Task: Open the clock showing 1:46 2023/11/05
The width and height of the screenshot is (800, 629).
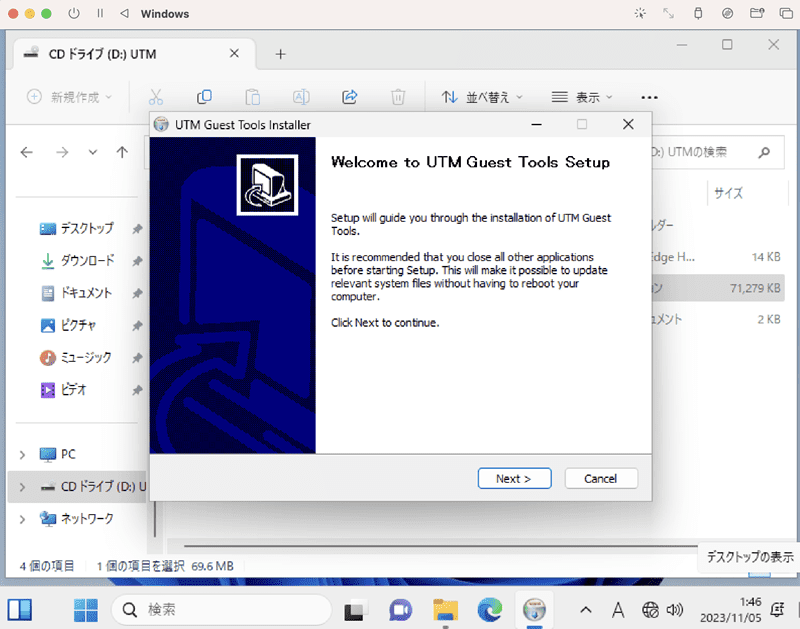Action: pyautogui.click(x=731, y=610)
